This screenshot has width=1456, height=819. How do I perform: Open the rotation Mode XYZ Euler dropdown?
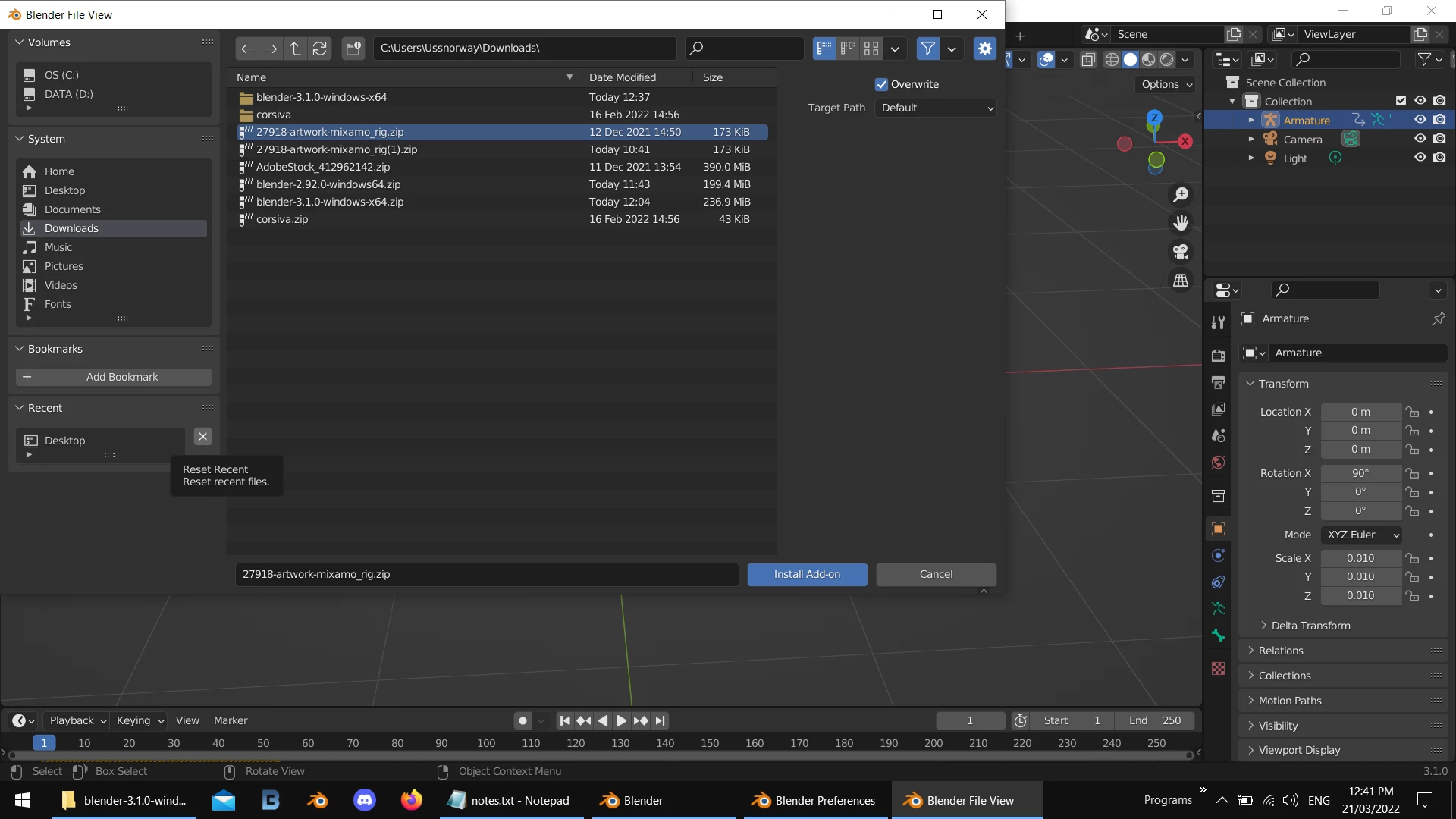coord(1362,535)
